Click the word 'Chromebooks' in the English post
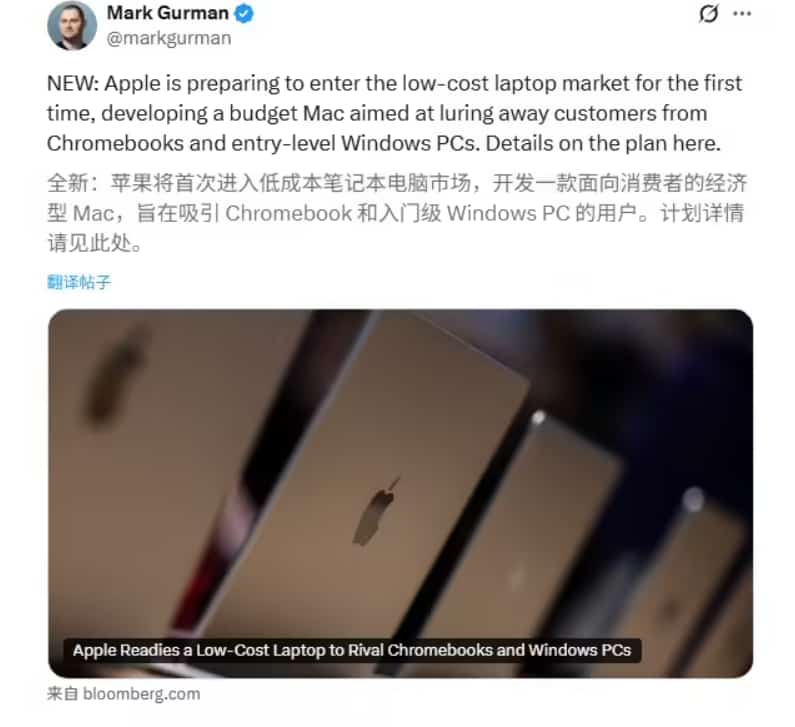 pyautogui.click(x=115, y=143)
